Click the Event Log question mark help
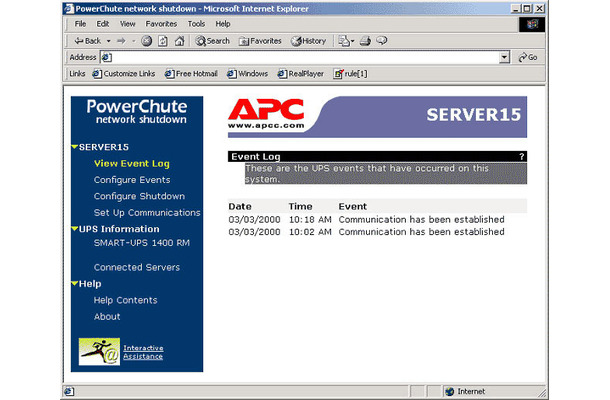Viewport: 610px width, 400px height. [521, 156]
